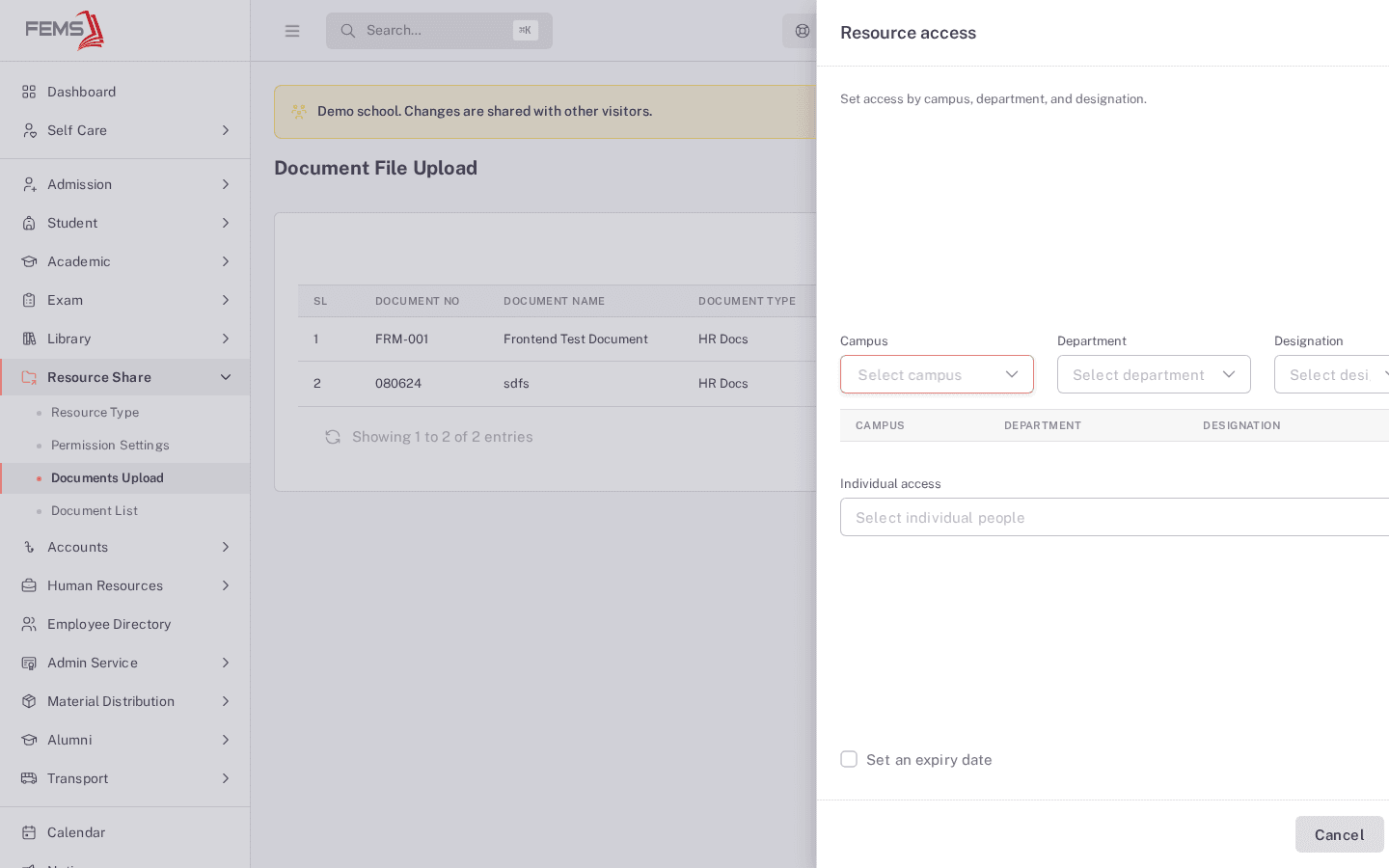Expand the Human Resources chevron
The width and height of the screenshot is (1389, 868).
pos(226,585)
